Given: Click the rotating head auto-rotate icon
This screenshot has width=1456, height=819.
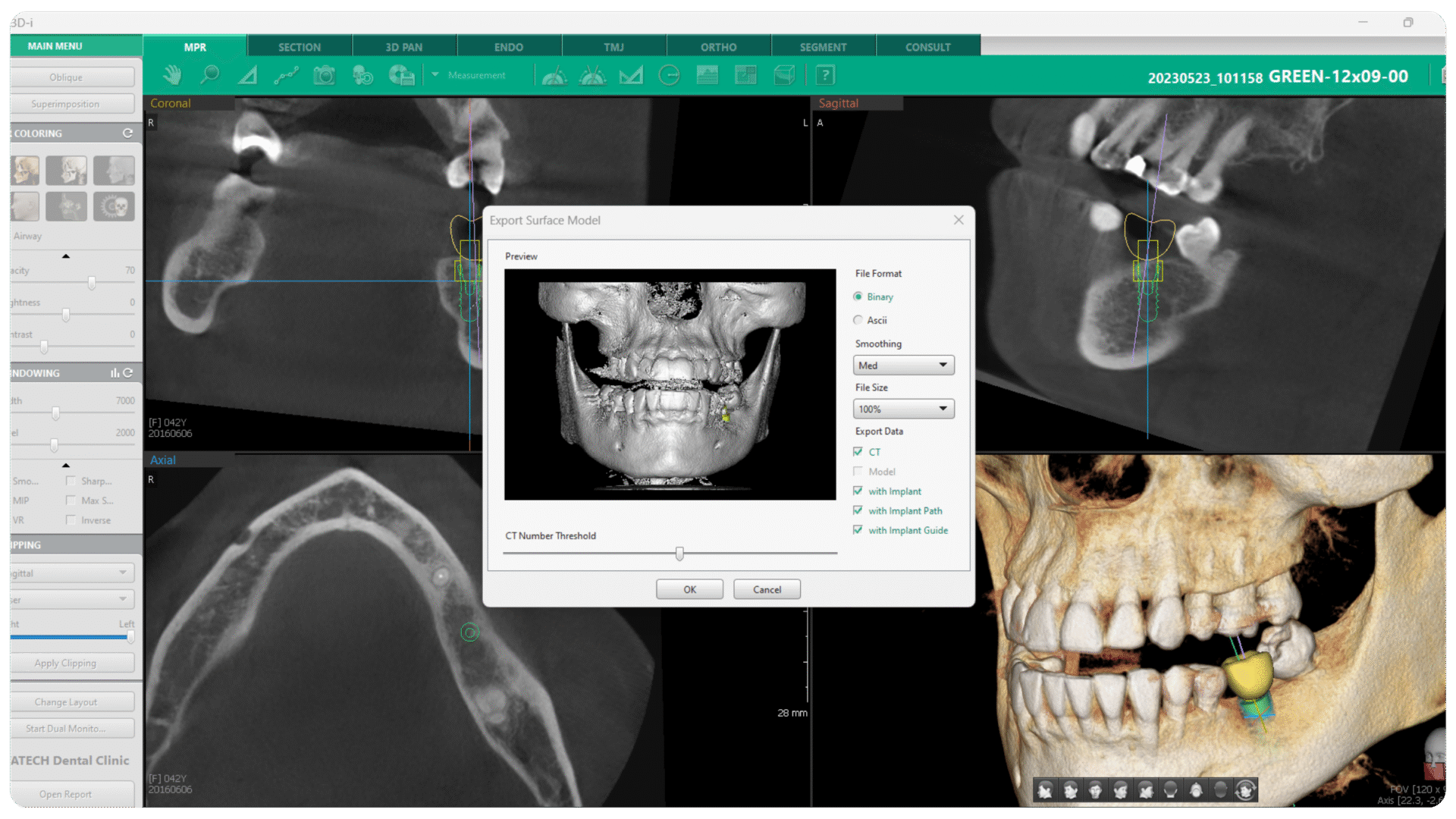Looking at the screenshot, I should tap(1245, 791).
